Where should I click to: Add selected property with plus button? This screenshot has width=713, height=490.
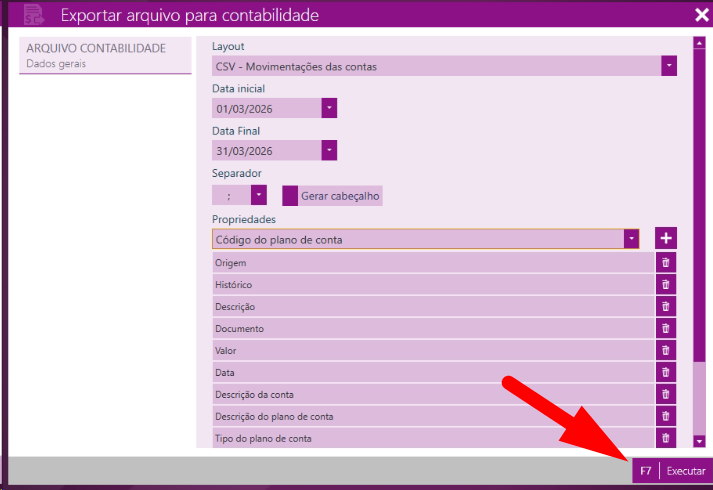pyautogui.click(x=666, y=238)
